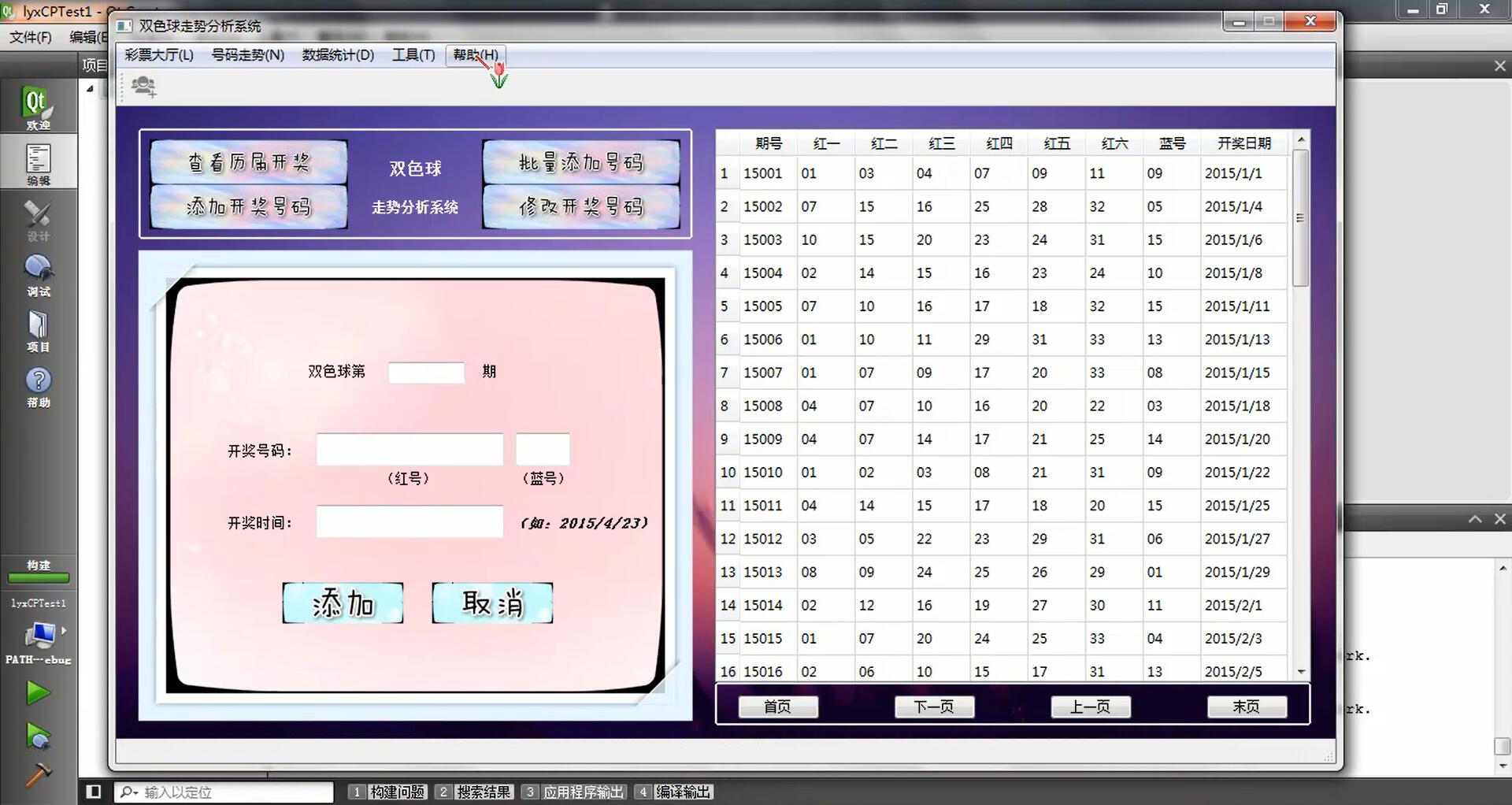The width and height of the screenshot is (1512, 805).
Task: Click the 红一 column header
Action: point(826,143)
